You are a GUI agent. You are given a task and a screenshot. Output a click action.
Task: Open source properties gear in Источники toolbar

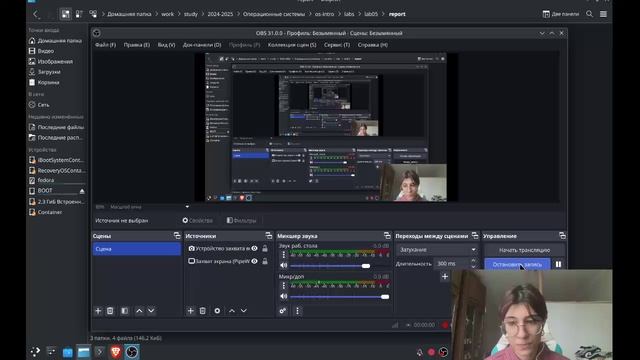pos(217,311)
